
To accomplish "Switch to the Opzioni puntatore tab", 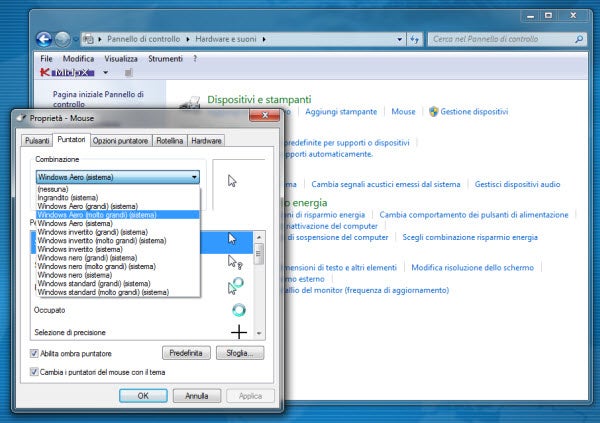I will [x=121, y=141].
